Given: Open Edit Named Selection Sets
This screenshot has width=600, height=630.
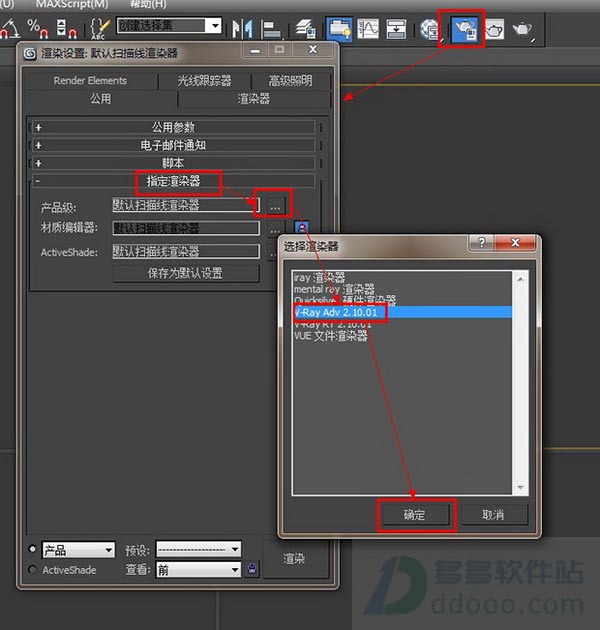Looking at the screenshot, I should pyautogui.click(x=99, y=29).
